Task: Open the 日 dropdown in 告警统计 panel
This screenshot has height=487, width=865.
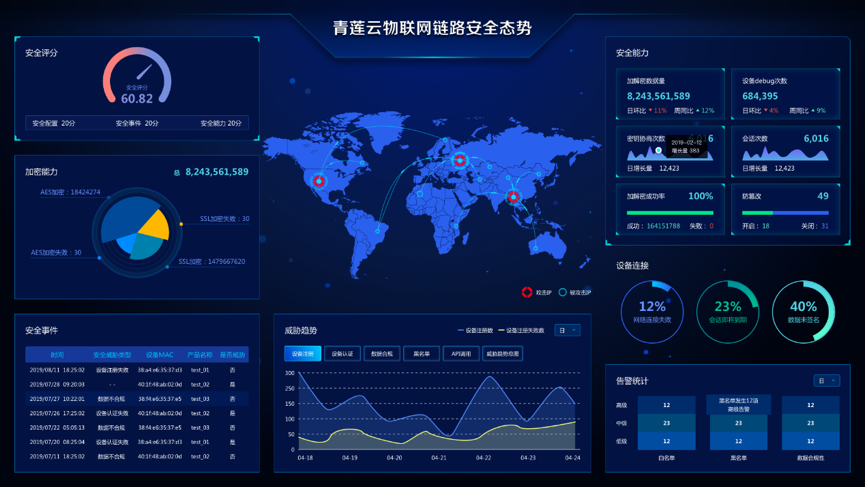Action: [826, 381]
